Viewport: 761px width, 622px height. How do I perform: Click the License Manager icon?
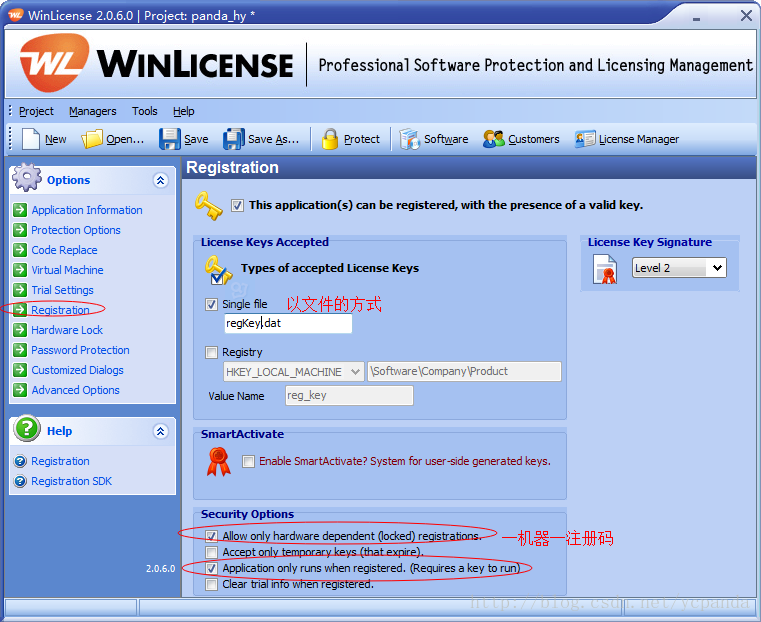point(585,139)
